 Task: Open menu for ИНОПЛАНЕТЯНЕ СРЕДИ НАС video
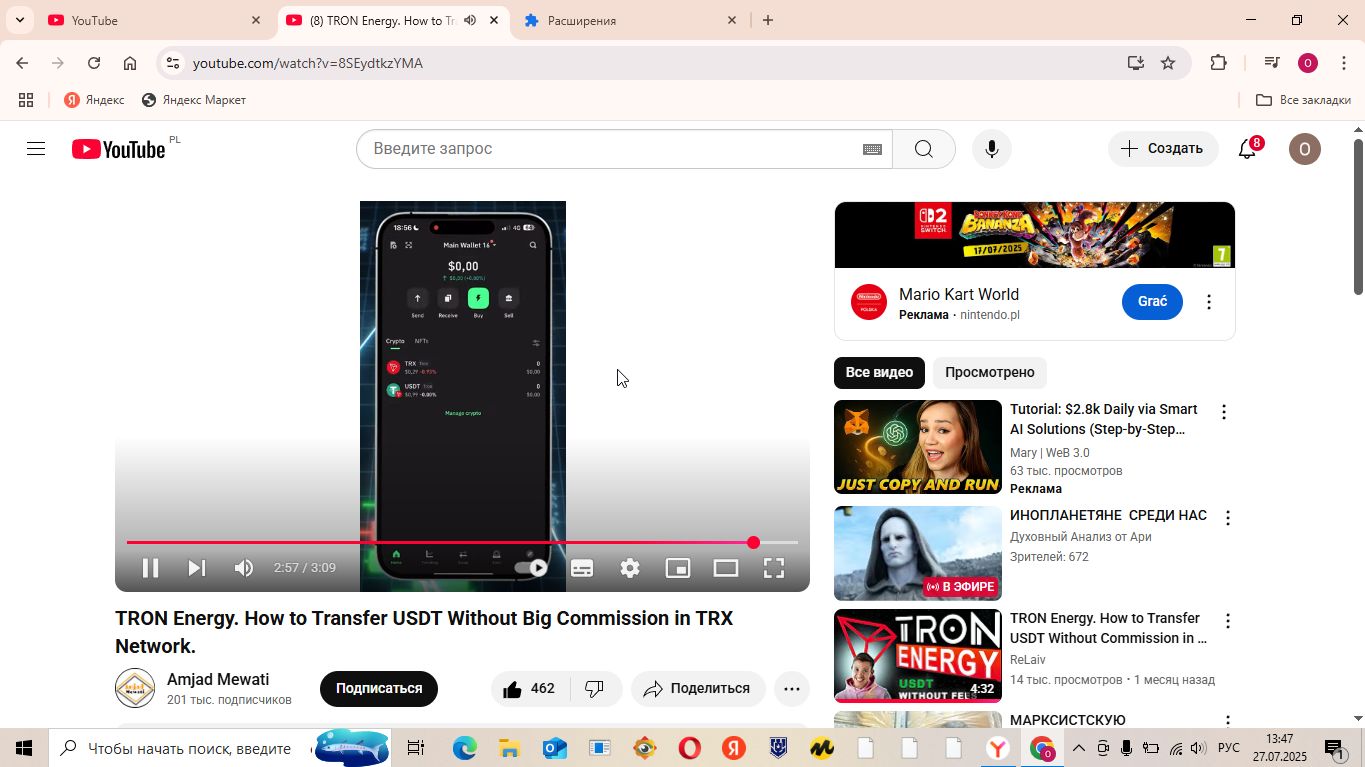[x=1228, y=518]
